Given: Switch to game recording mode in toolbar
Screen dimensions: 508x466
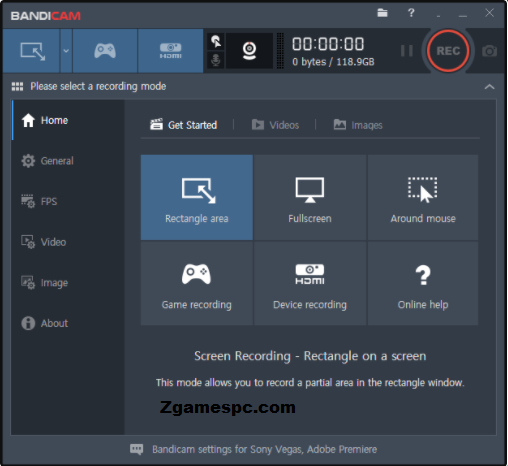Looking at the screenshot, I should tap(105, 51).
